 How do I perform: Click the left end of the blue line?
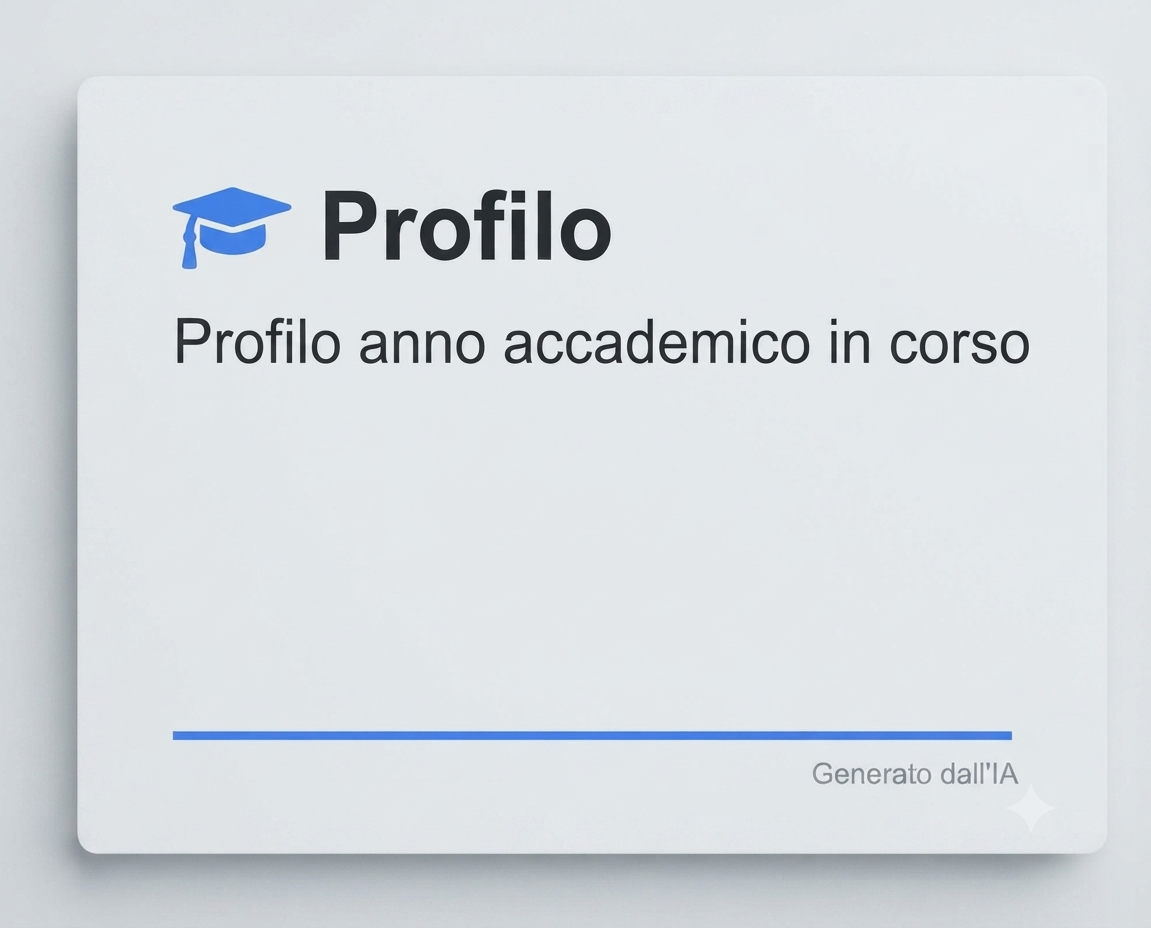178,736
